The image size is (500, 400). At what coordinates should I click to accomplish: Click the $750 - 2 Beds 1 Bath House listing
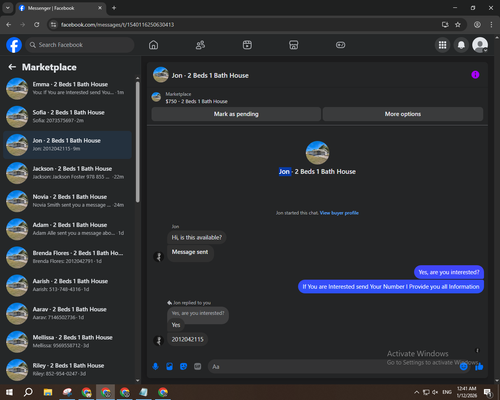197,101
